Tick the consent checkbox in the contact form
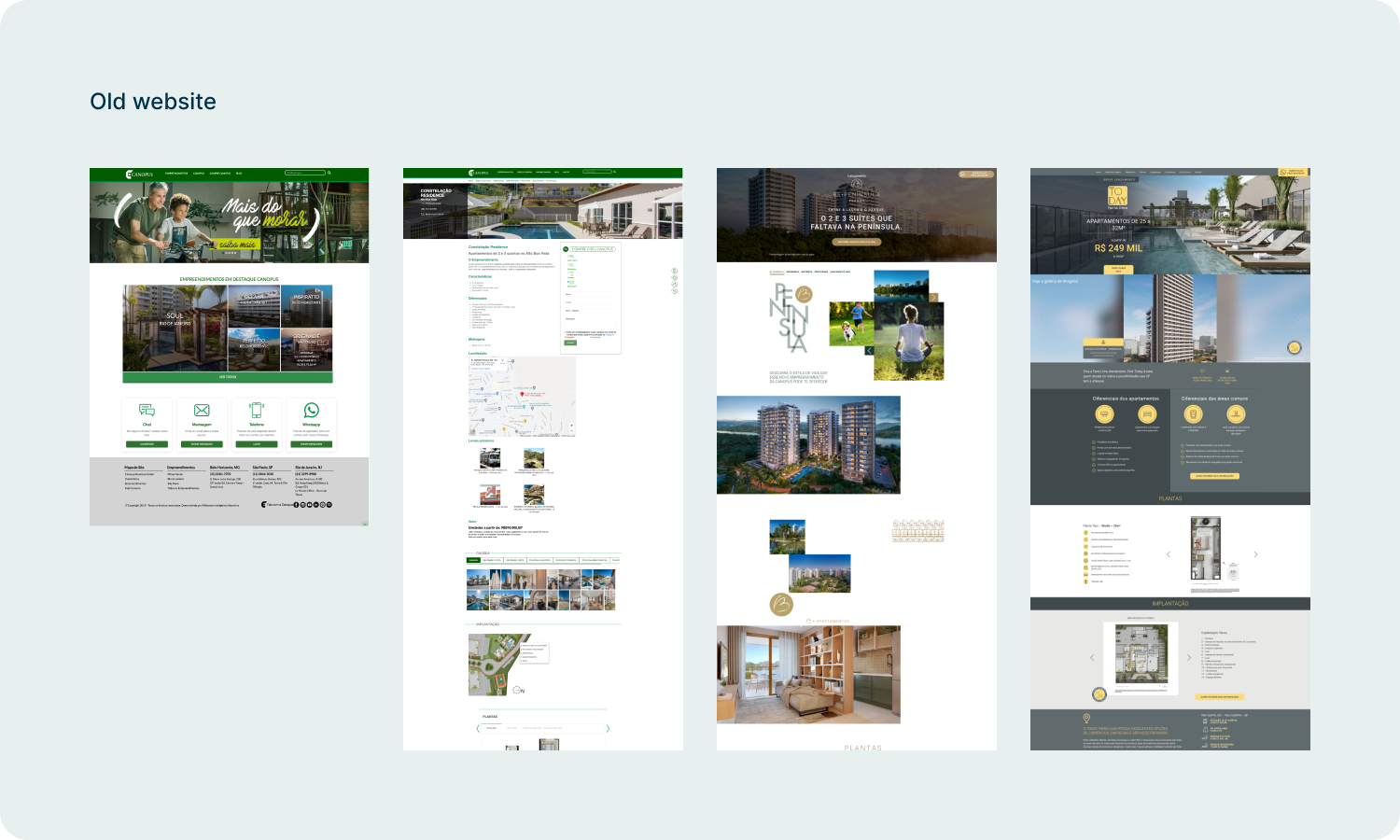Screen dimensions: 1400x840 (x=567, y=332)
